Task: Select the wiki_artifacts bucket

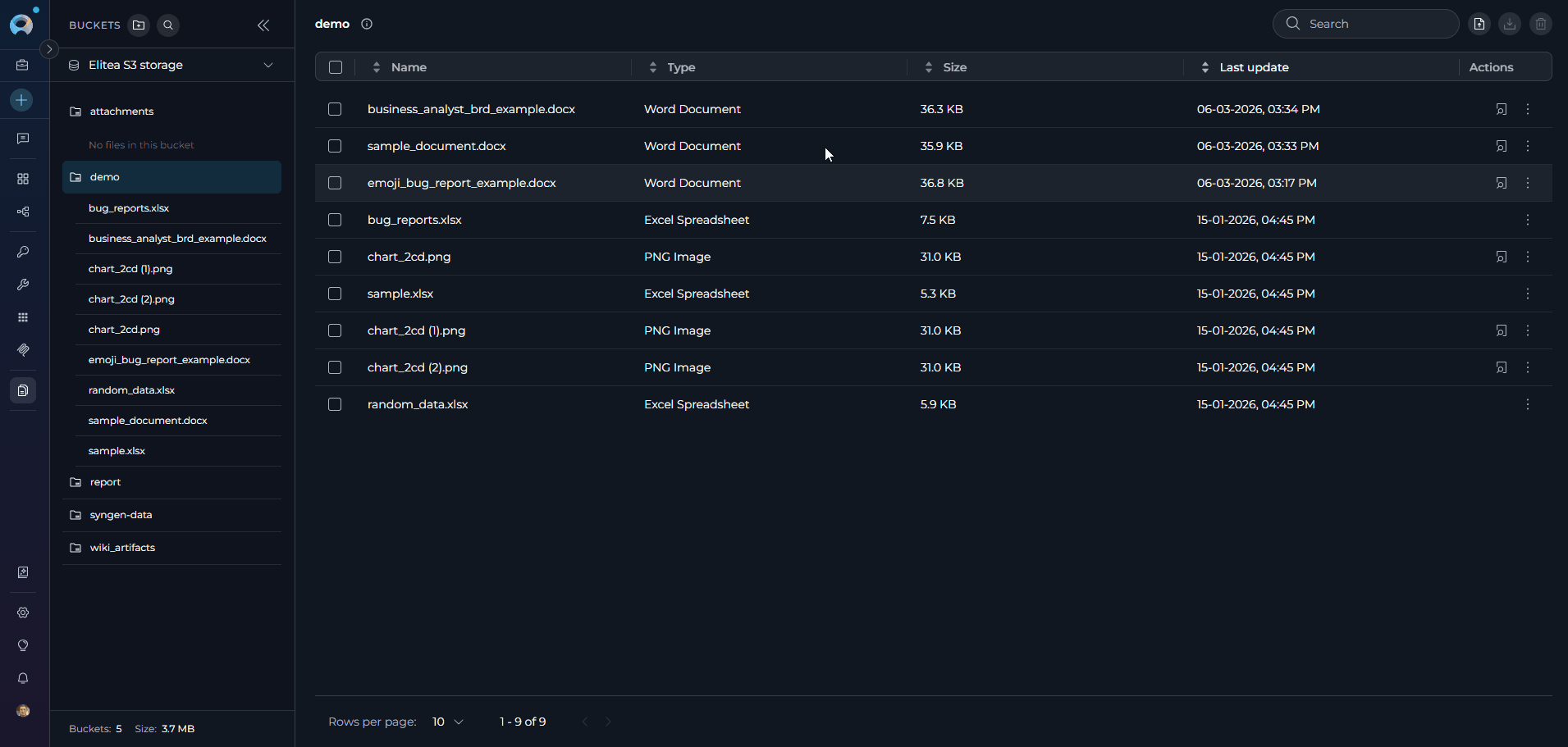Action: click(122, 548)
